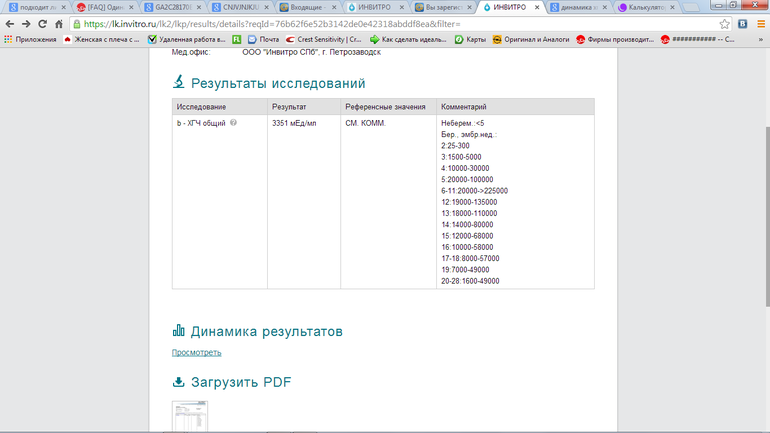Open a new tab

(691, 7)
